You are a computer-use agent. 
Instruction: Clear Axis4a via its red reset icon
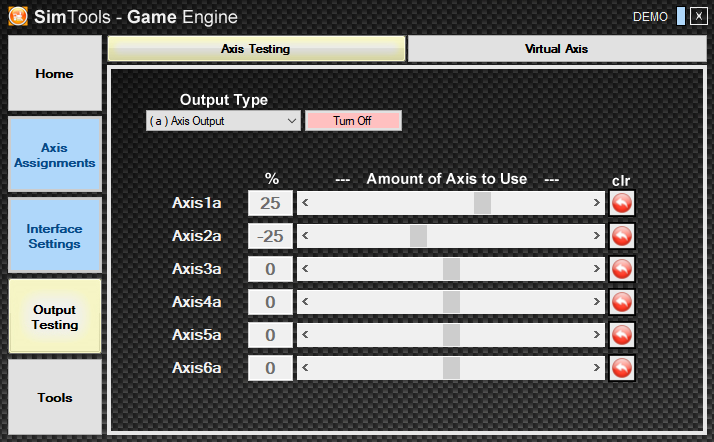click(622, 302)
